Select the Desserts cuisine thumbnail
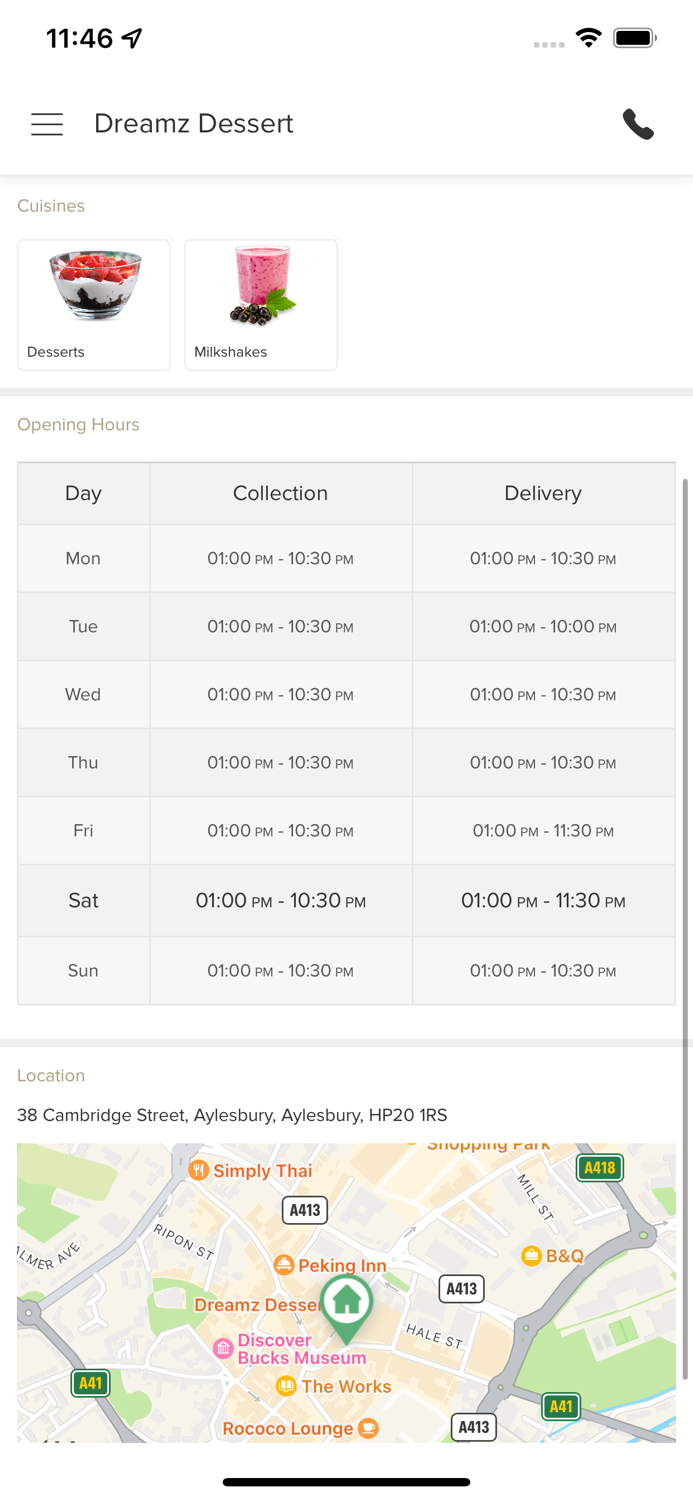 click(x=94, y=304)
